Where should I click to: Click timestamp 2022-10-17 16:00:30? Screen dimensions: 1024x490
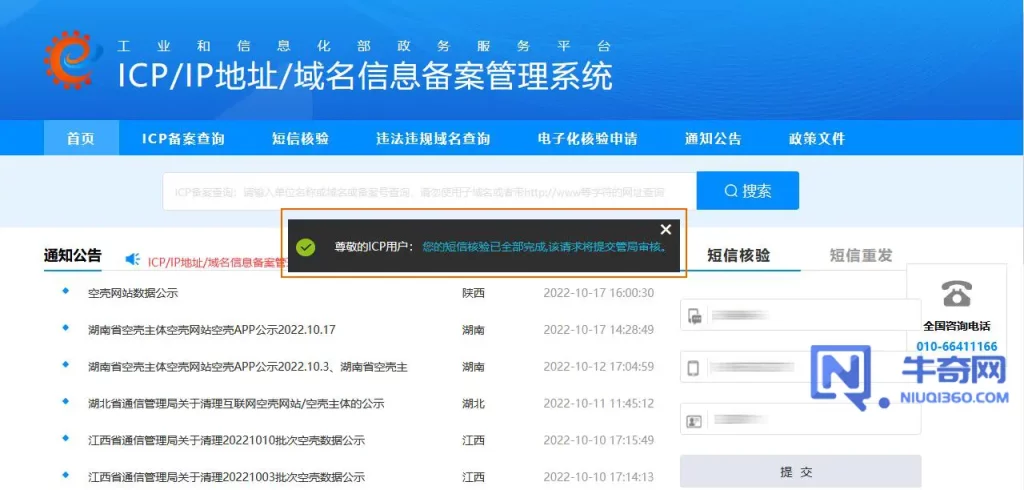[x=598, y=293]
